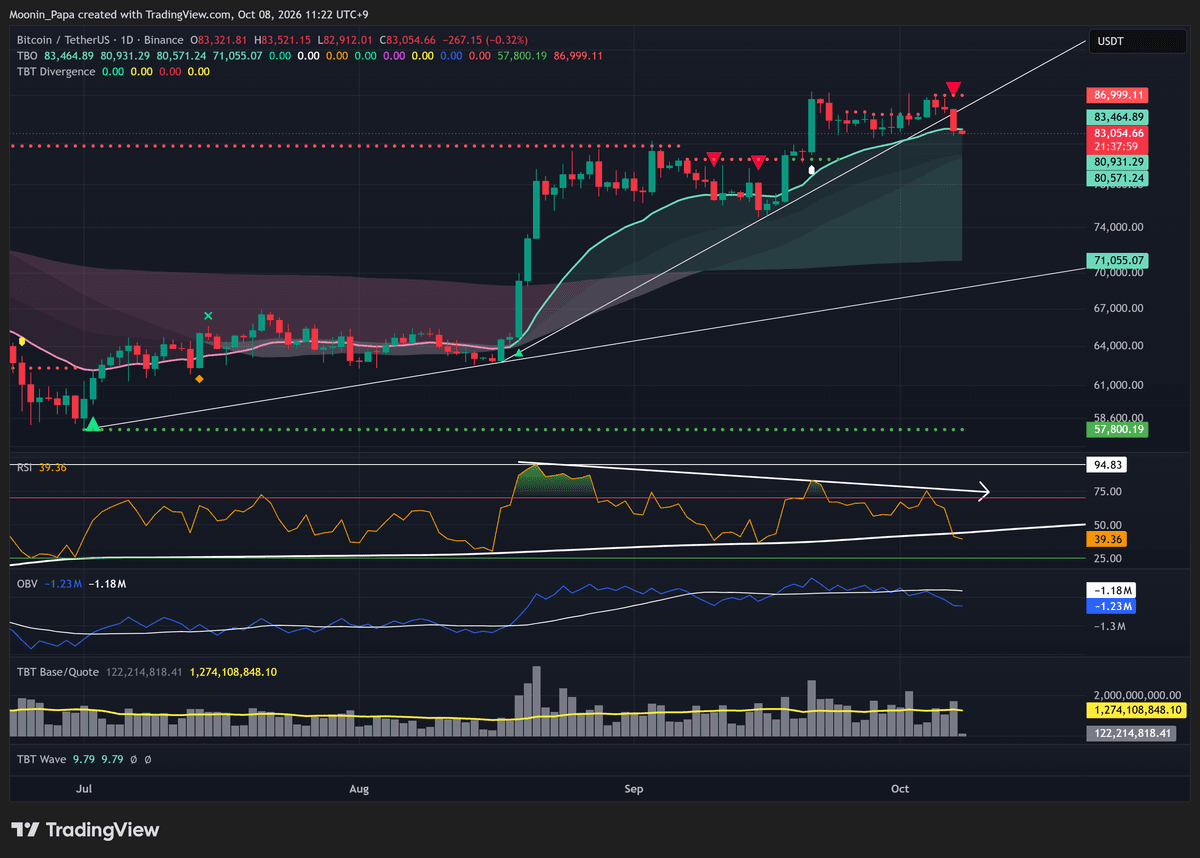This screenshot has height=858, width=1200.
Task: Click the 83,464.89 label on the price axis
Action: click(x=1118, y=117)
